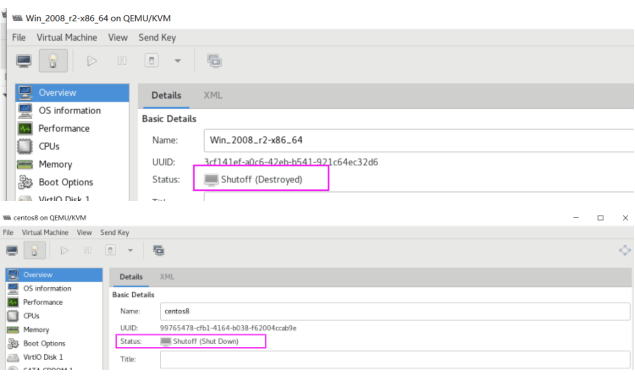Select Memory in centos8 hardware list
Image resolution: width=635 pixels, height=376 pixels.
54,329
